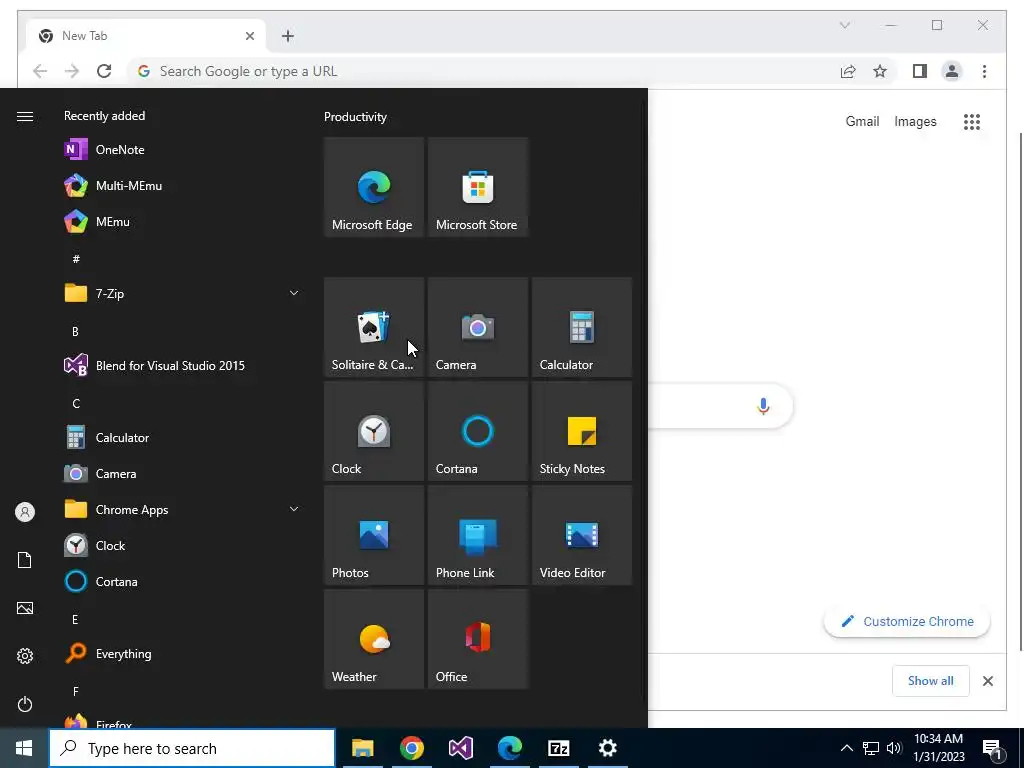Open Clock in the app list
Screen dimensions: 1024x768
(x=182, y=545)
